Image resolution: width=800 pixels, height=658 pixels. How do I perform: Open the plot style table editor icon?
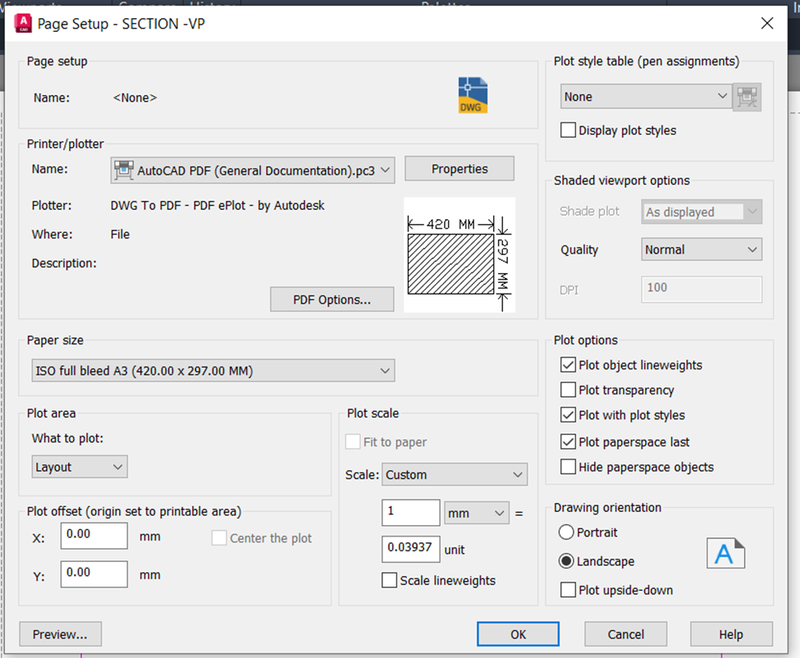(x=747, y=97)
